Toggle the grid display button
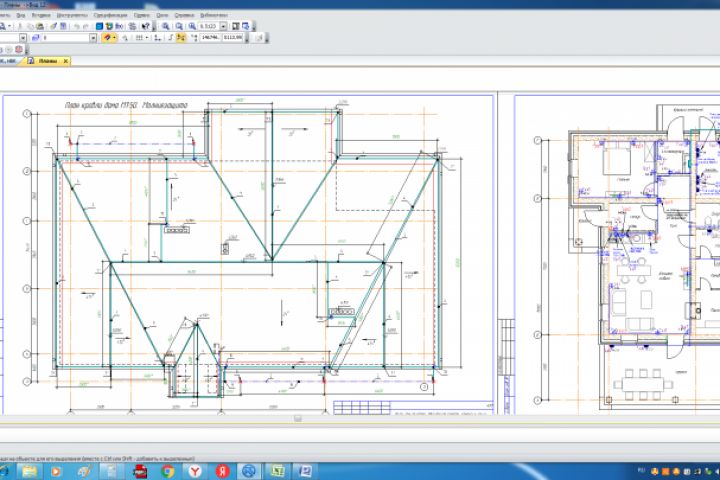 click(x=141, y=37)
